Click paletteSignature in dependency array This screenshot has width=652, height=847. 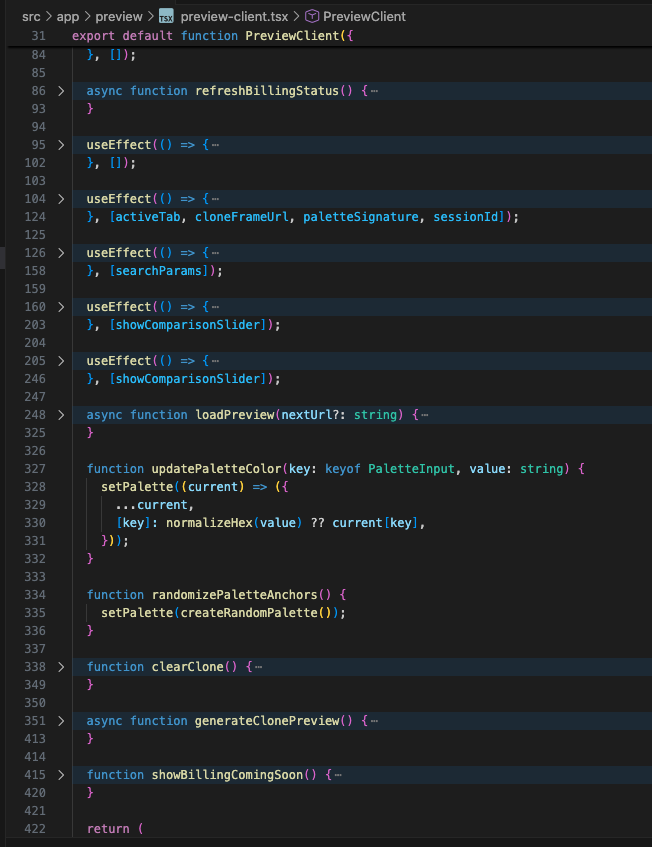[361, 217]
